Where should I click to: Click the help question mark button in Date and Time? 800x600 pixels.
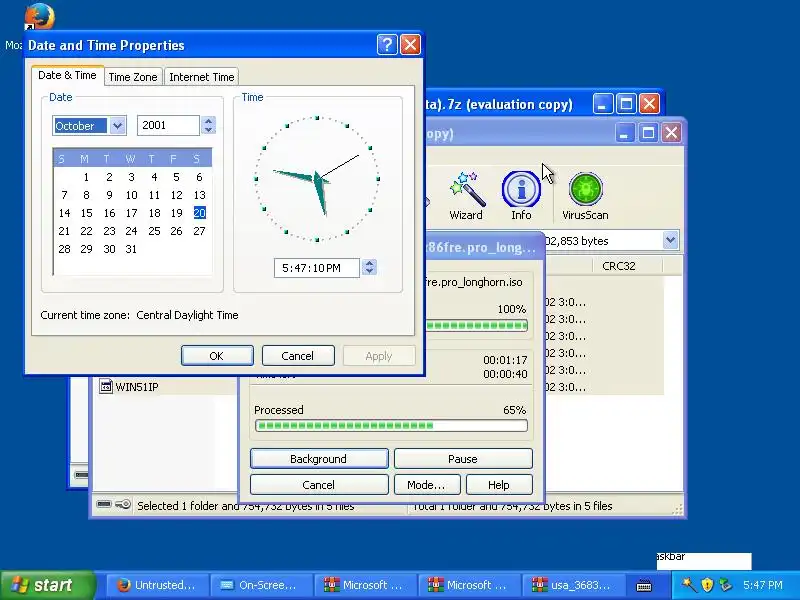[x=387, y=45]
